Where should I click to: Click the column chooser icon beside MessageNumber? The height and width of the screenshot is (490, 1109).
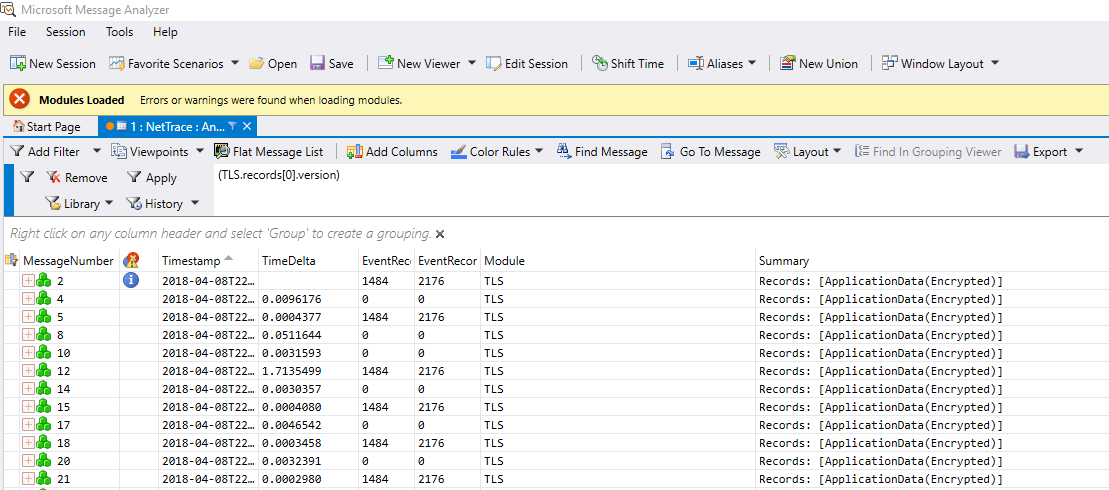[x=11, y=261]
